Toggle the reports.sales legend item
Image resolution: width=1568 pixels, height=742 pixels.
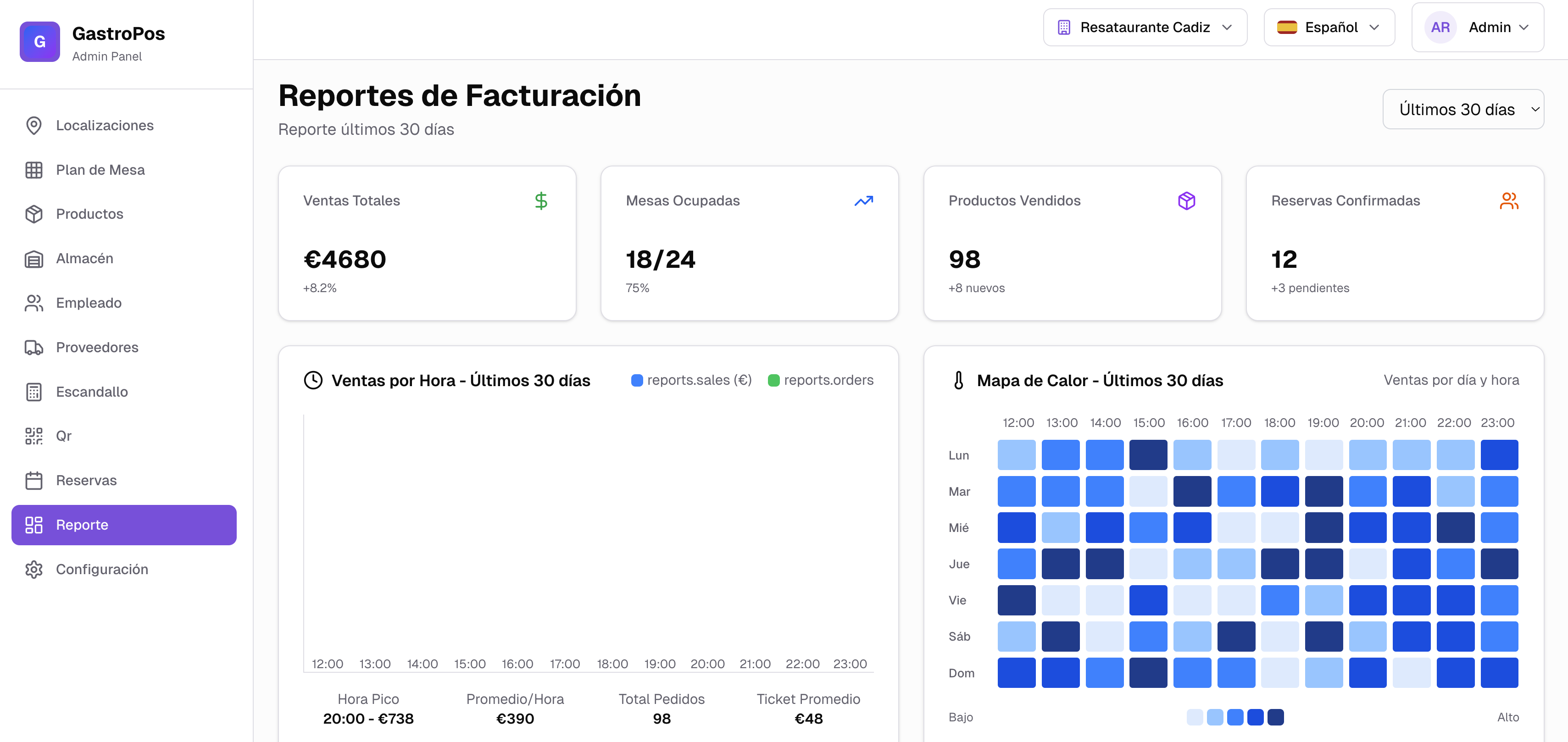click(691, 381)
